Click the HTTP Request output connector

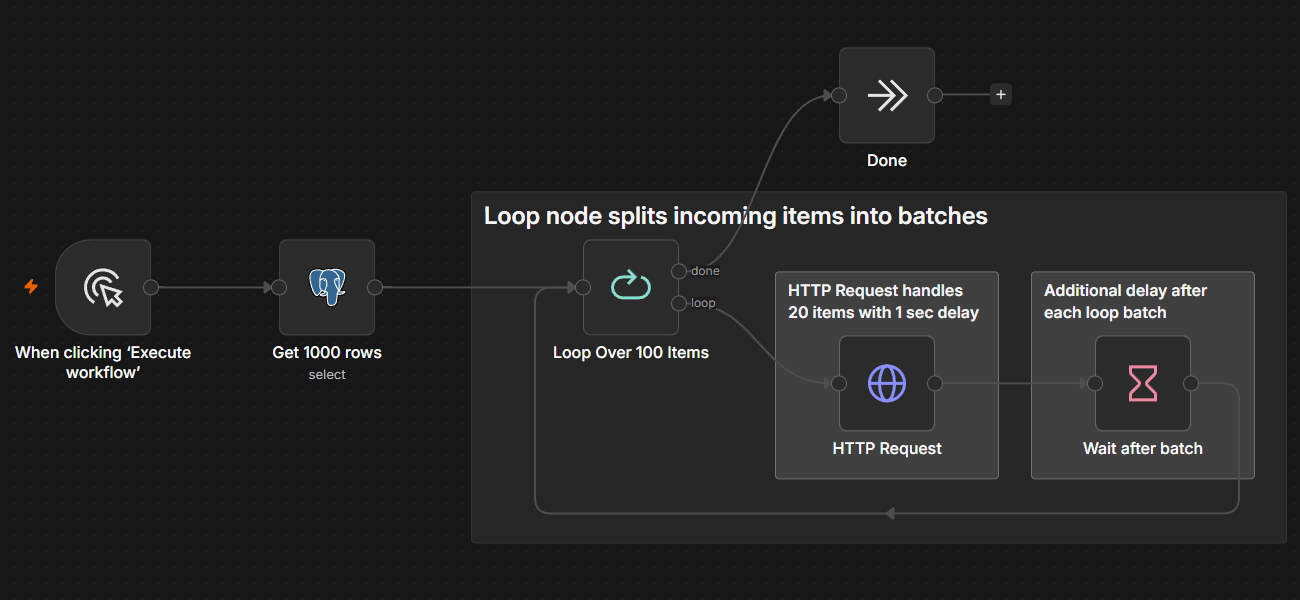pos(935,383)
